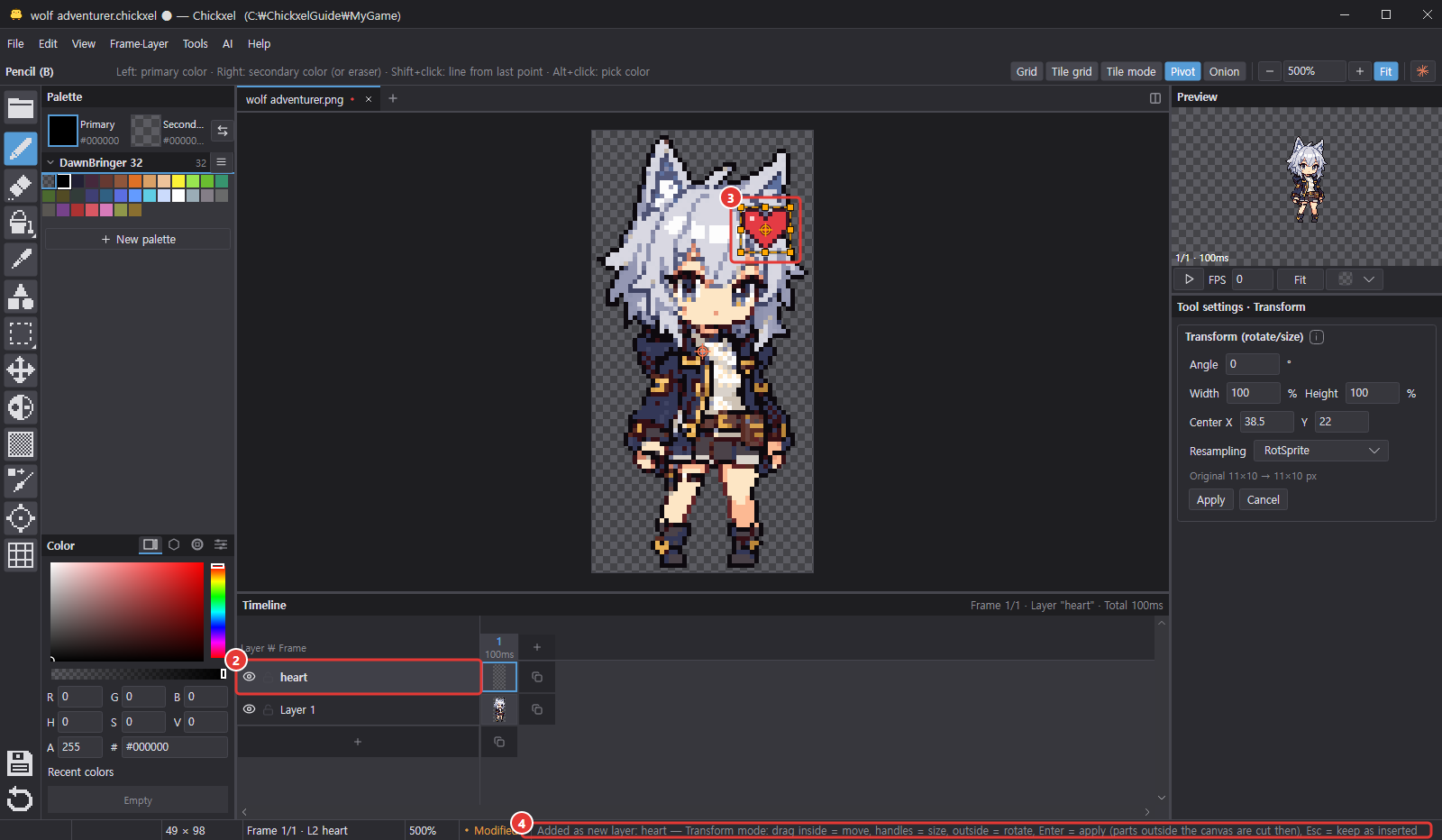This screenshot has width=1442, height=840.
Task: Select the pivot crosshair tool
Action: coord(21,518)
